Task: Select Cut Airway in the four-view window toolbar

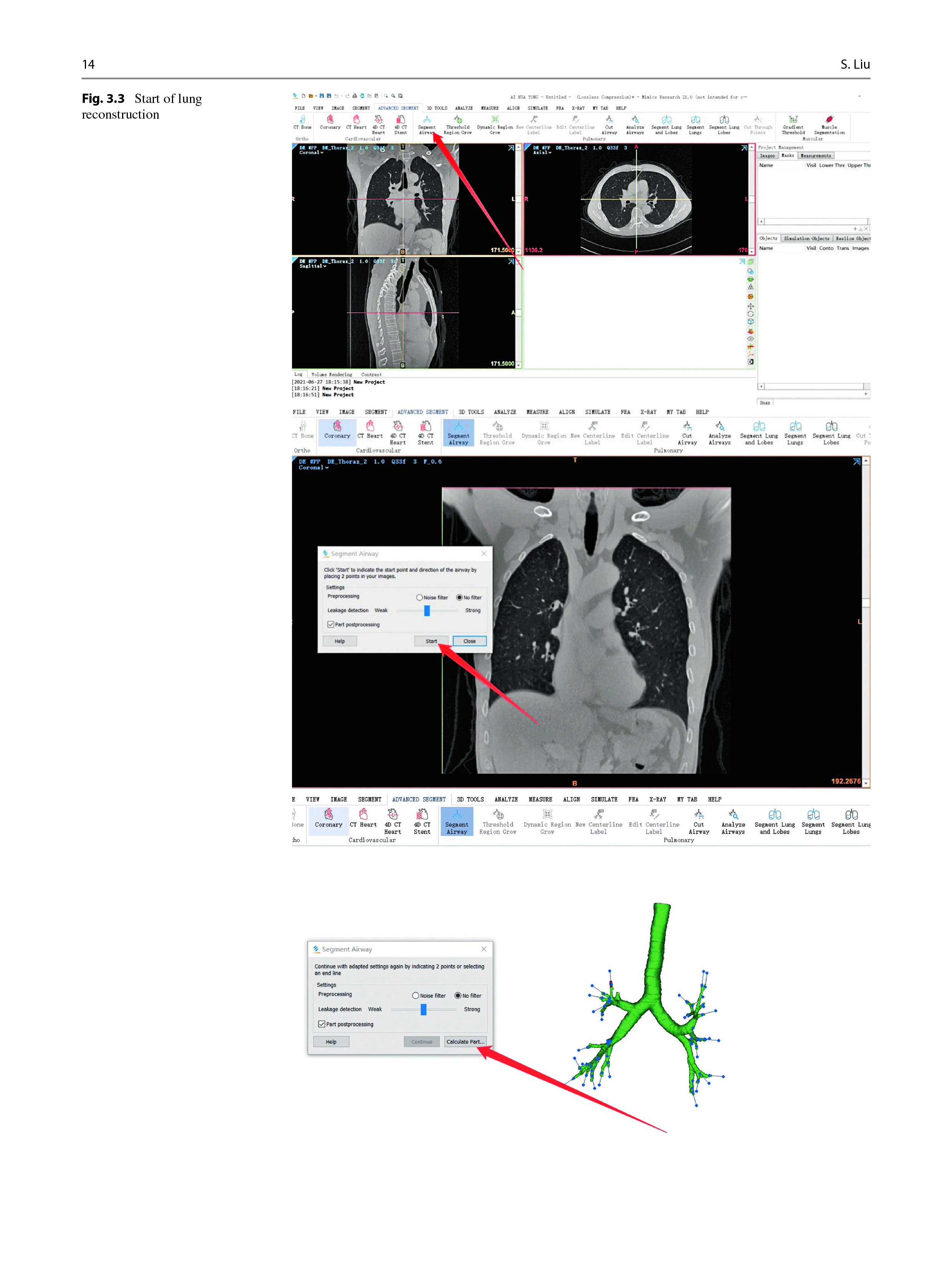Action: click(609, 125)
